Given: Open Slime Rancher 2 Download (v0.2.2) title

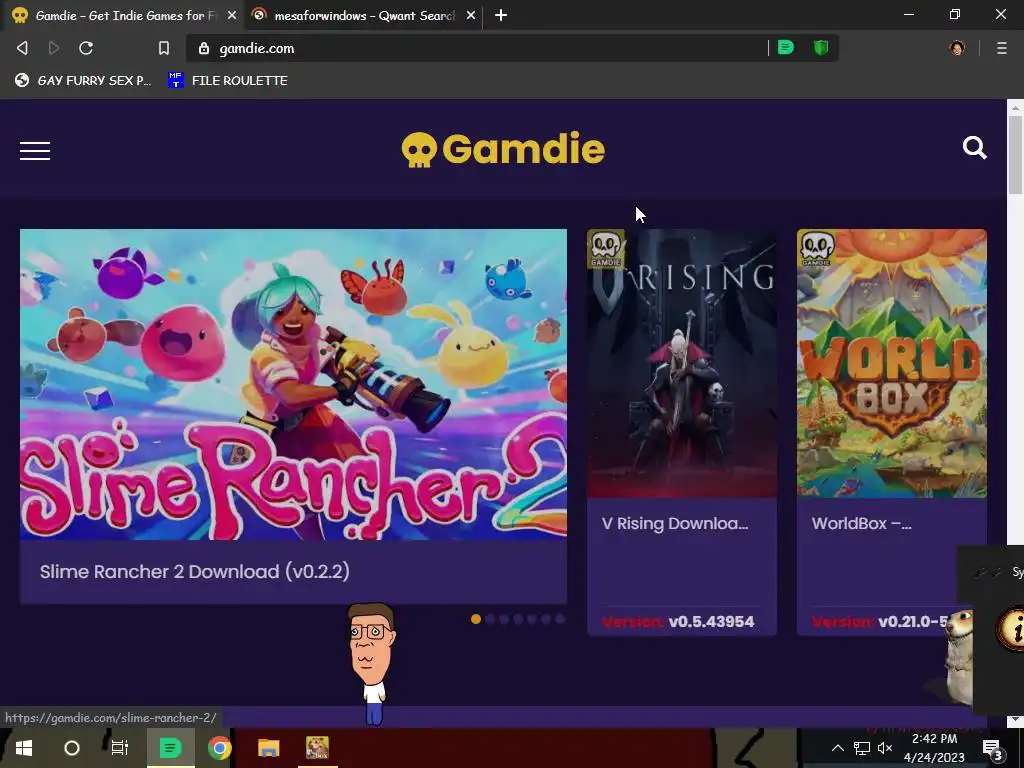Looking at the screenshot, I should (x=195, y=571).
